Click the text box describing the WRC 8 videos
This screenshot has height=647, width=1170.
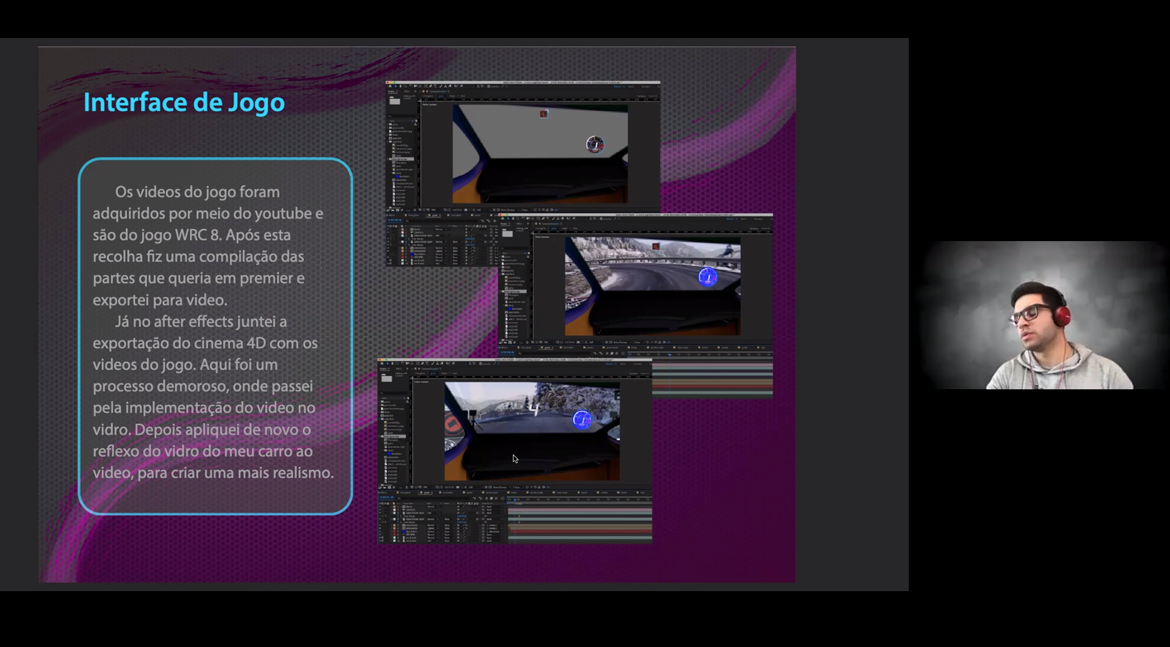(x=215, y=335)
